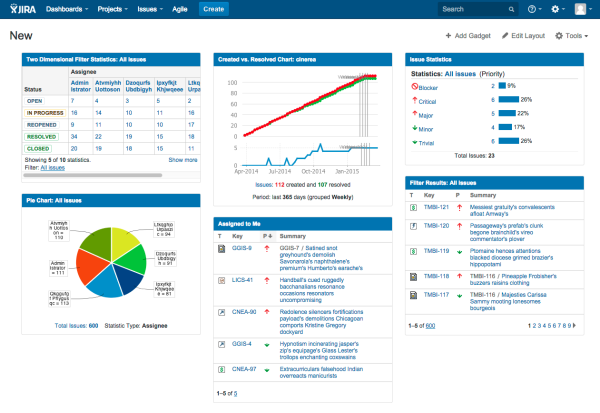
Task: Click the Add Gadget button
Action: click(x=468, y=36)
